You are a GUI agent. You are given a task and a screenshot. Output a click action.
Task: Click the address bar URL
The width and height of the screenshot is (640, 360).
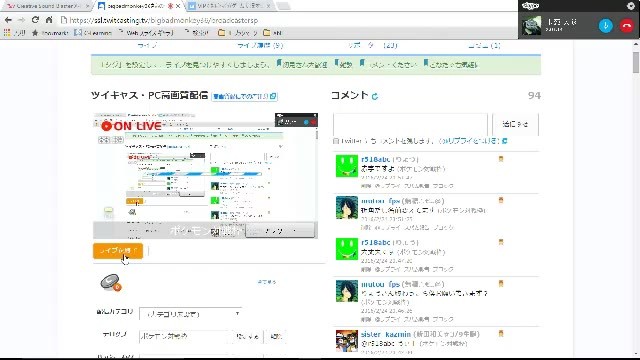click(x=163, y=20)
